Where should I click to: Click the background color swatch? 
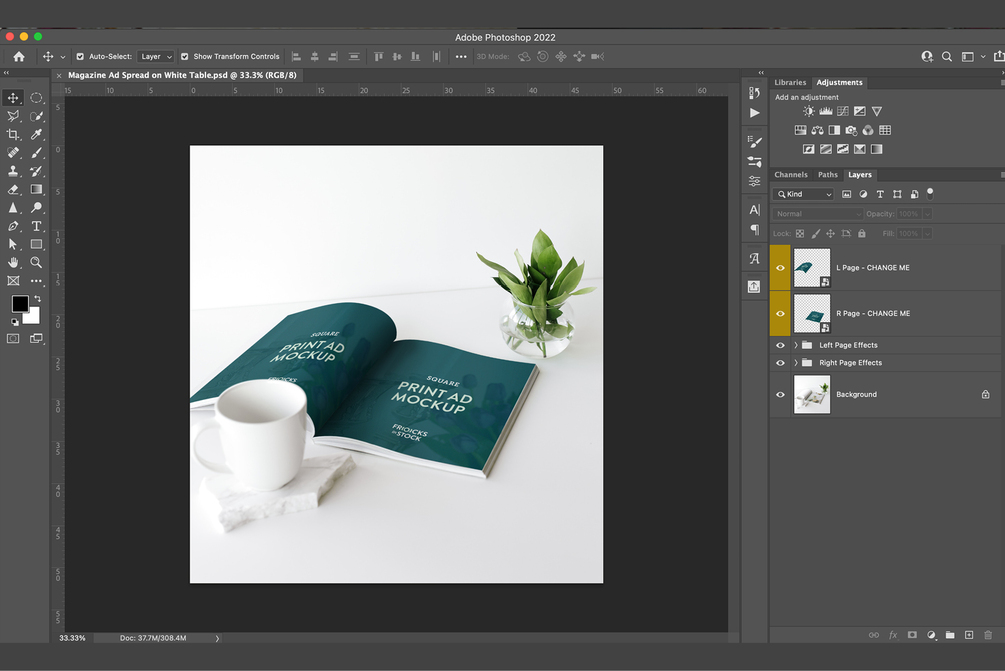[x=33, y=316]
